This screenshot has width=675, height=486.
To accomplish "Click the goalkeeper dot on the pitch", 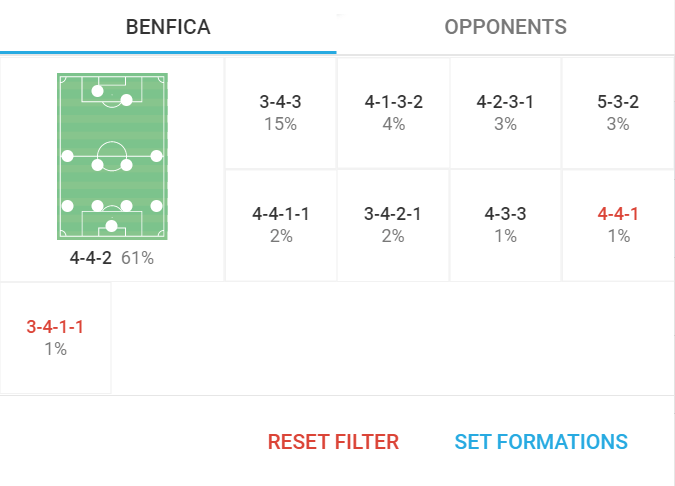I will [112, 226].
